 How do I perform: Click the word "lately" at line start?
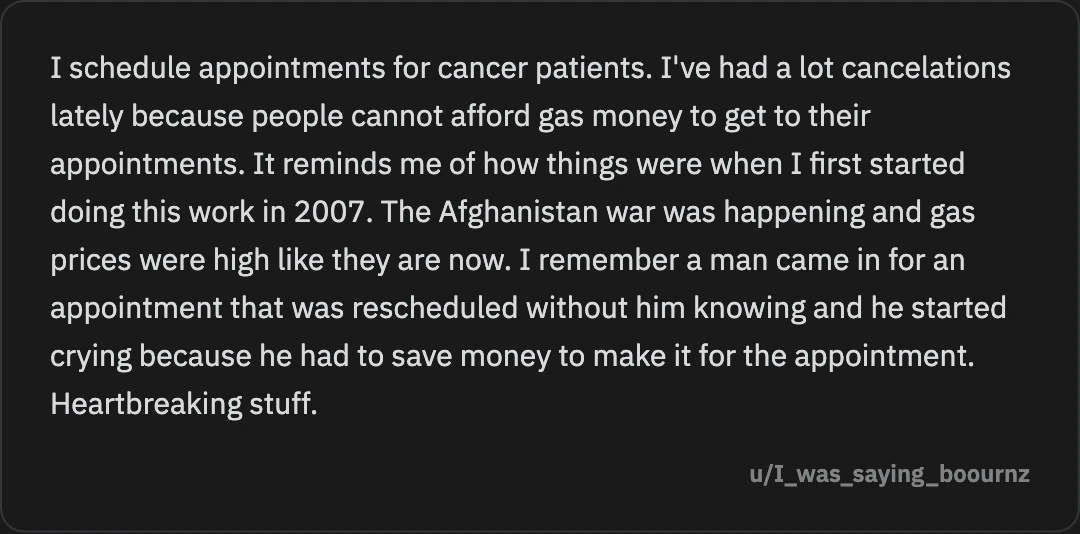click(x=87, y=117)
